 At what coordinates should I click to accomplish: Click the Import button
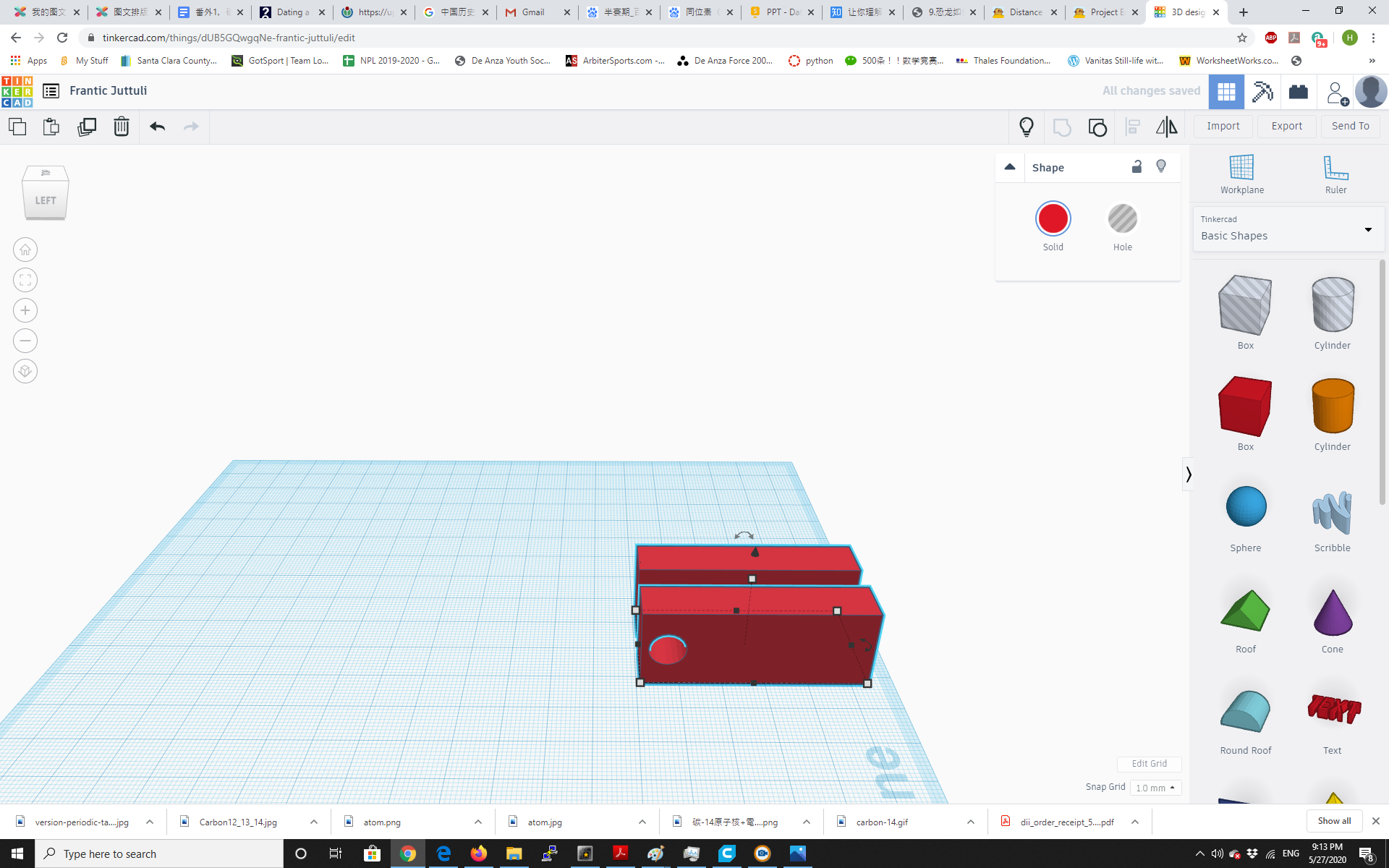click(x=1223, y=126)
